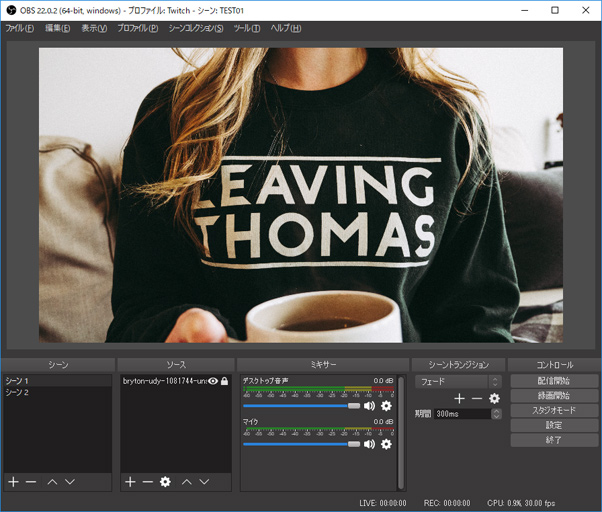Open the ヘルプ(H) menu
The width and height of the screenshot is (602, 512).
286,28
